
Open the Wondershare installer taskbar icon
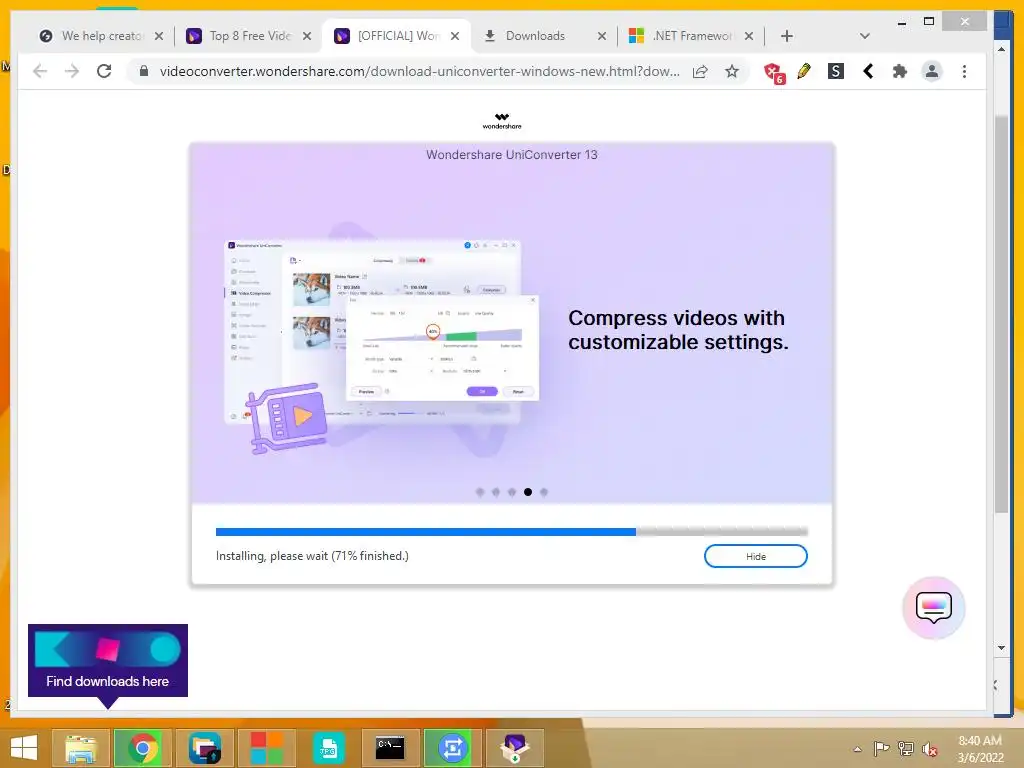[x=514, y=748]
